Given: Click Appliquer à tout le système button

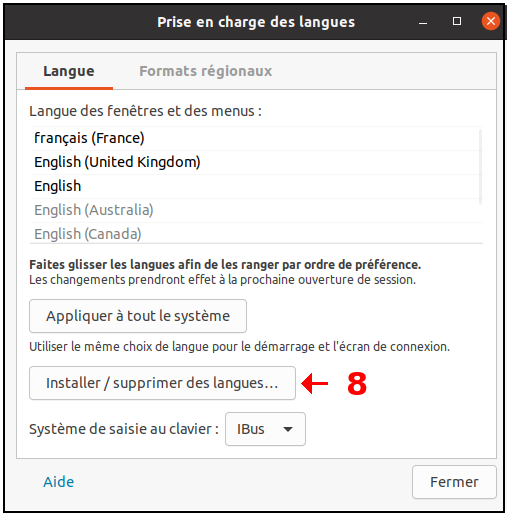Looking at the screenshot, I should [x=138, y=316].
